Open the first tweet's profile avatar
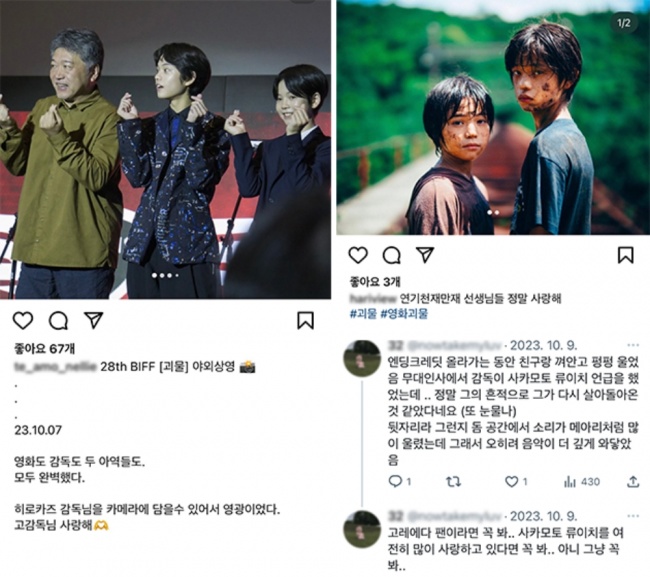The image size is (650, 577). 362,358
